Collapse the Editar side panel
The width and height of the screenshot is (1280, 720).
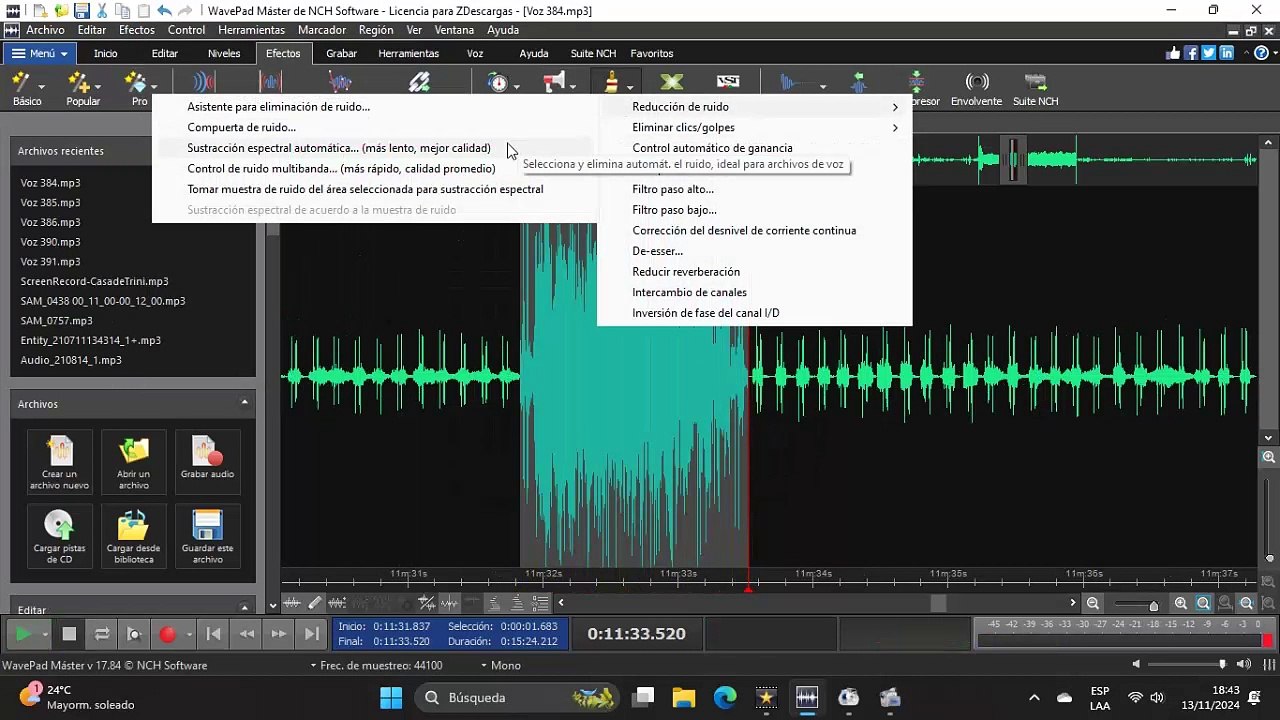pos(244,607)
